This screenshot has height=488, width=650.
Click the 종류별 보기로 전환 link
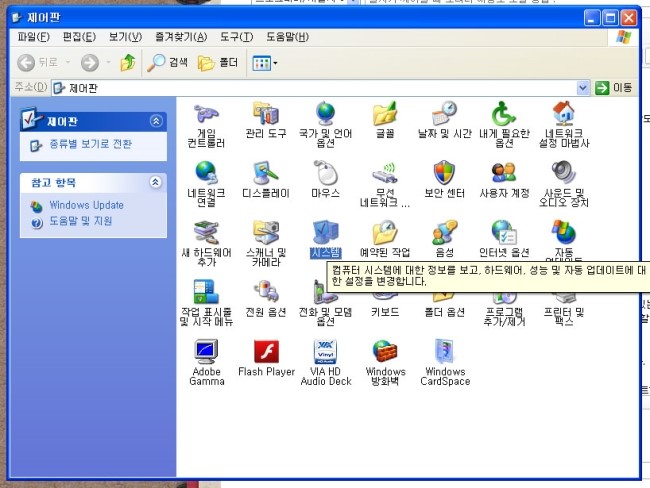point(90,144)
